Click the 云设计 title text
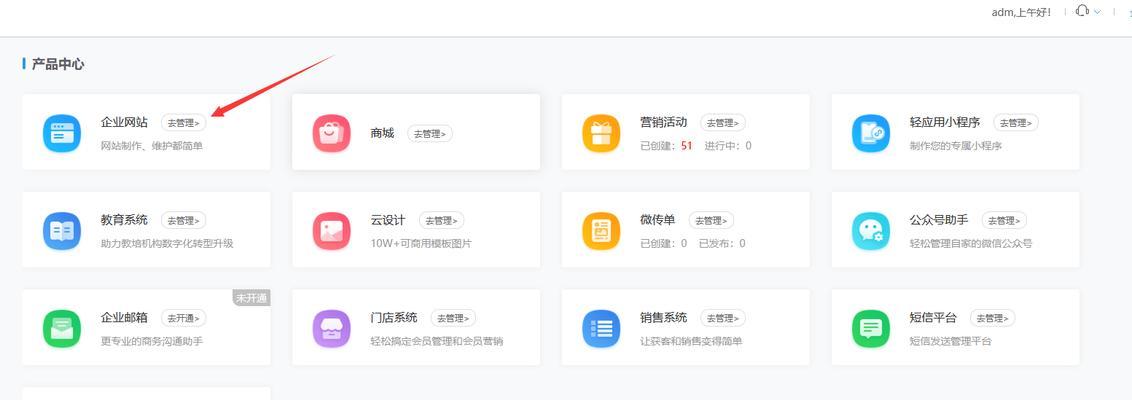 [388, 219]
